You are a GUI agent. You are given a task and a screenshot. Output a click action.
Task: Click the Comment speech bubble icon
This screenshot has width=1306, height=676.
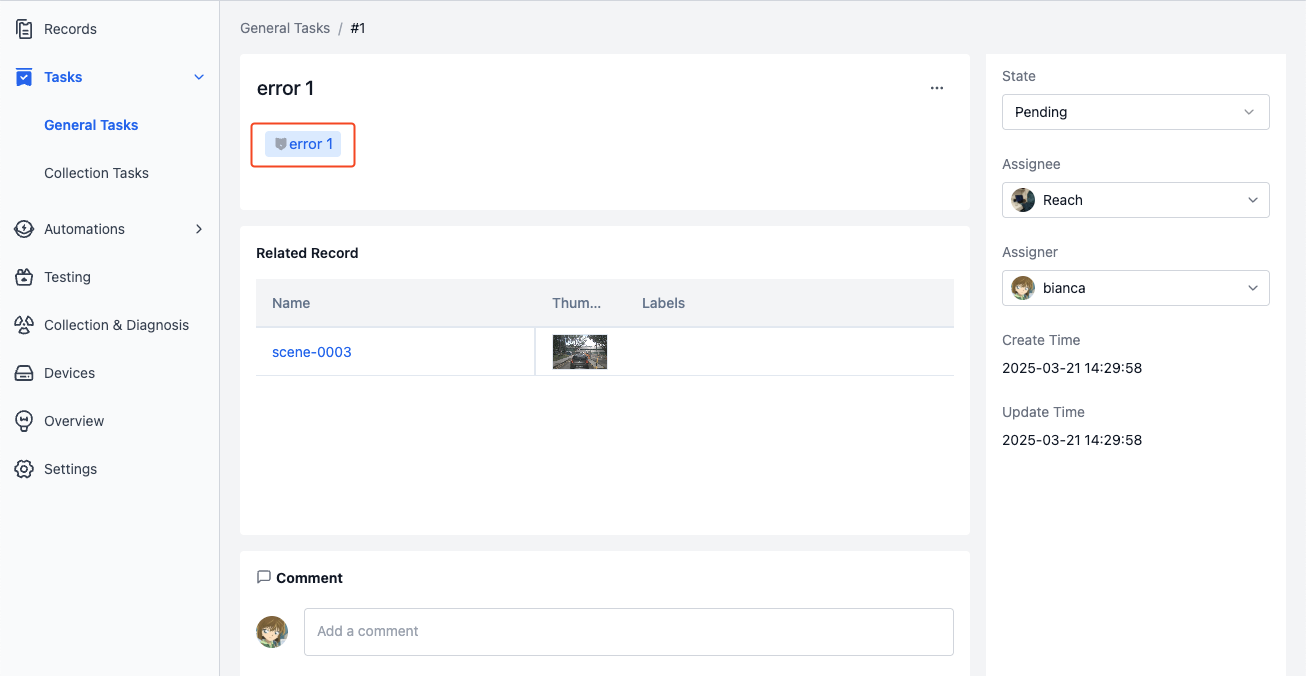[x=264, y=577]
